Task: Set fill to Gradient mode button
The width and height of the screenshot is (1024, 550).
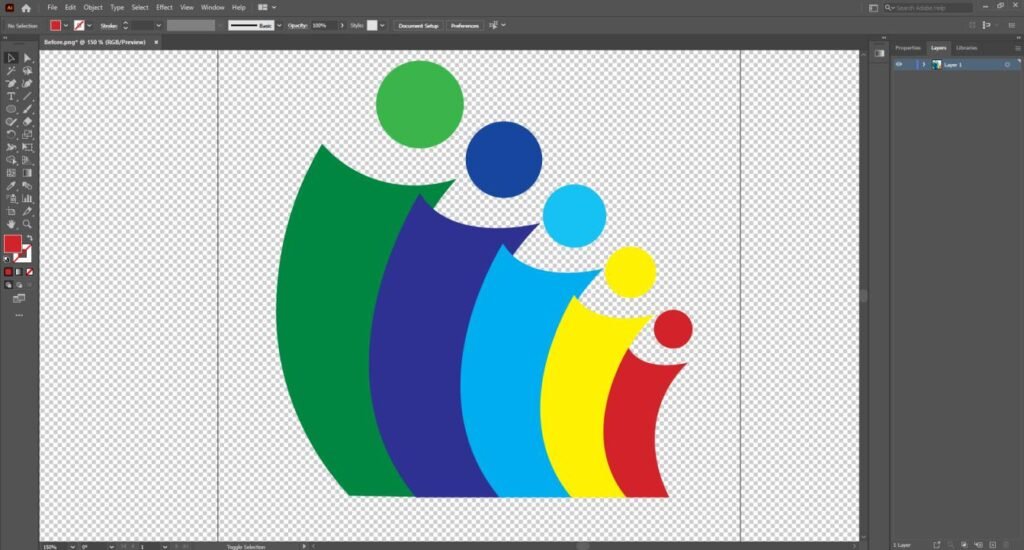Action: pos(19,272)
